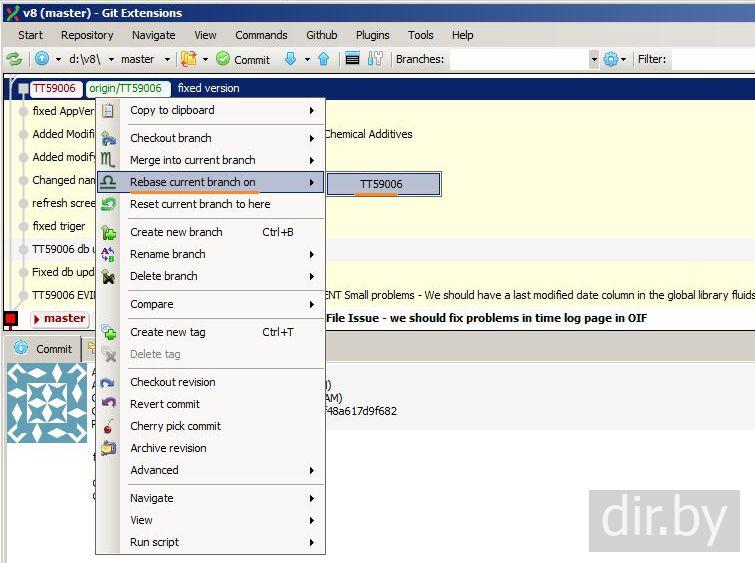Open the Branches combo box dropdown
Image resolution: width=755 pixels, height=563 pixels.
pos(593,59)
